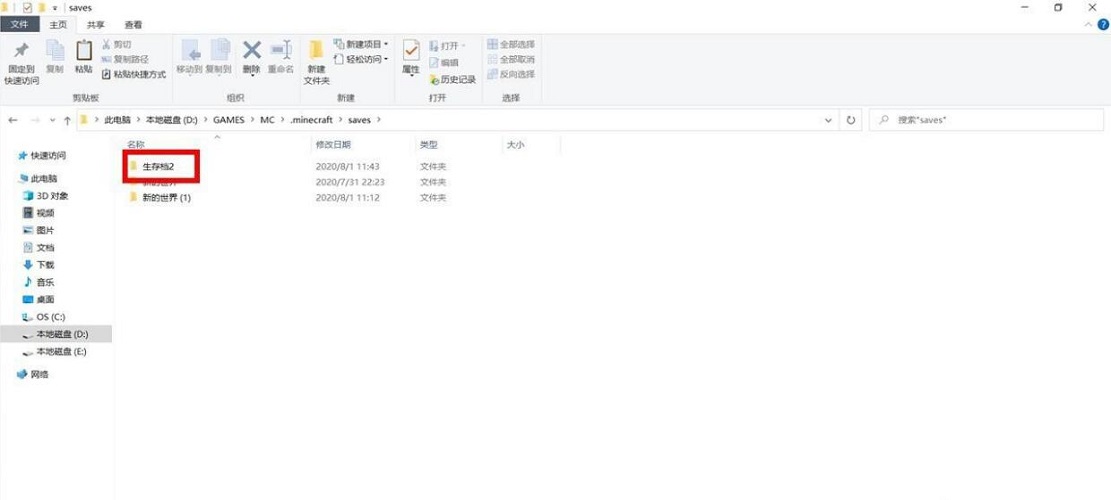Expand the New Item dropdown
Viewport: 1111px width, 500px height.
[x=362, y=45]
